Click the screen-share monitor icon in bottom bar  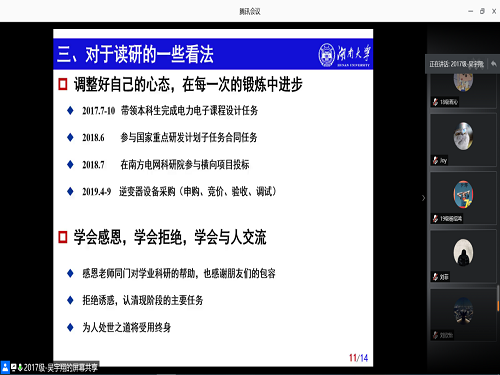[x=13, y=367]
